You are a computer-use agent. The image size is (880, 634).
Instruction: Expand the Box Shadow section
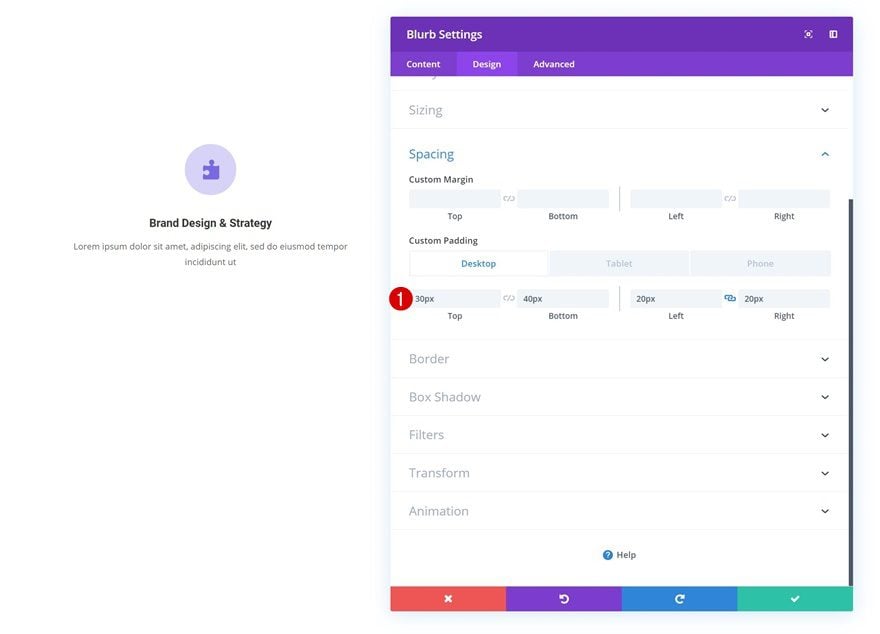[619, 397]
